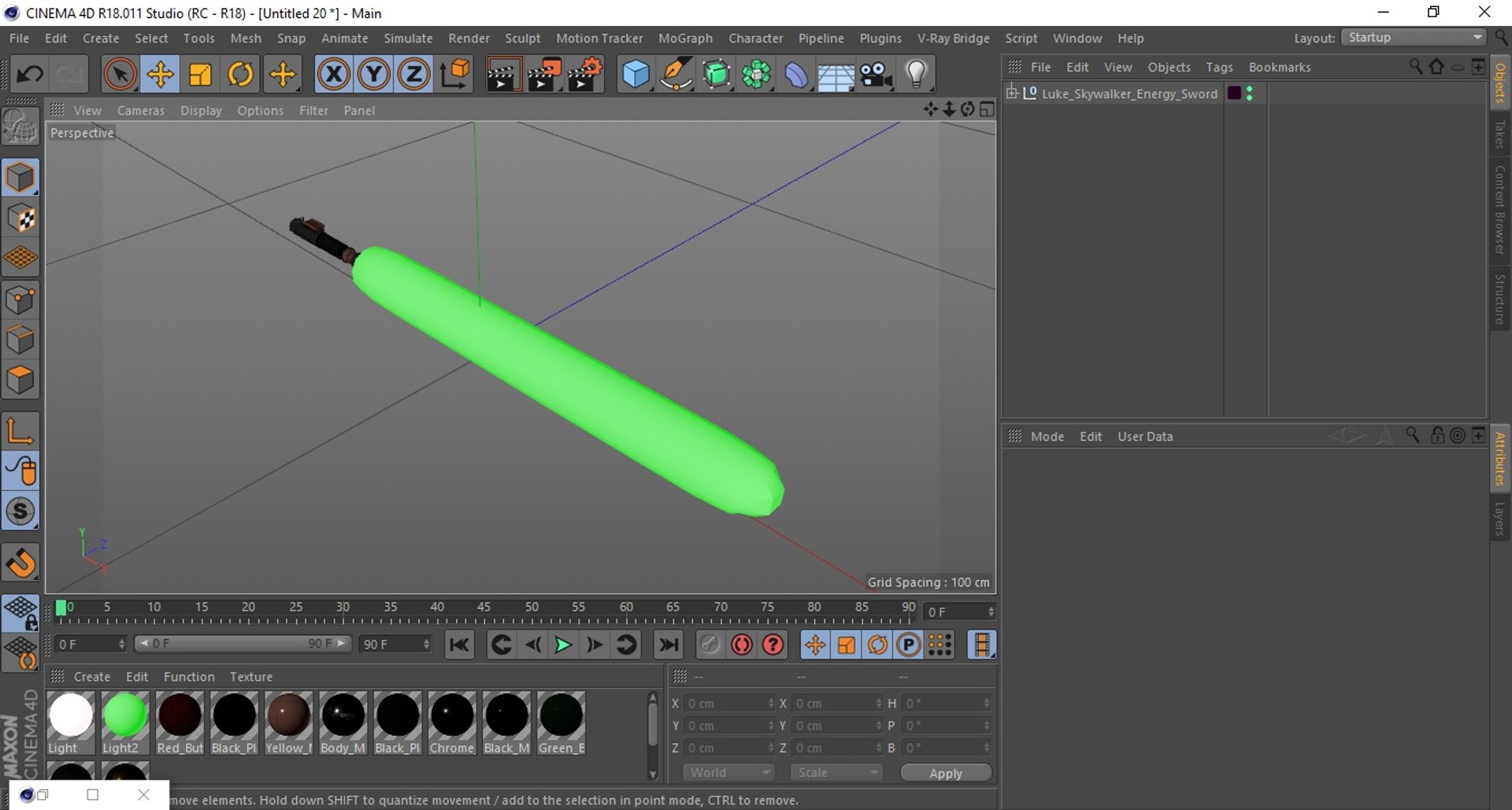Viewport: 1512px width, 810px height.
Task: Click Object Manager search magnifier icon
Action: [x=1415, y=67]
